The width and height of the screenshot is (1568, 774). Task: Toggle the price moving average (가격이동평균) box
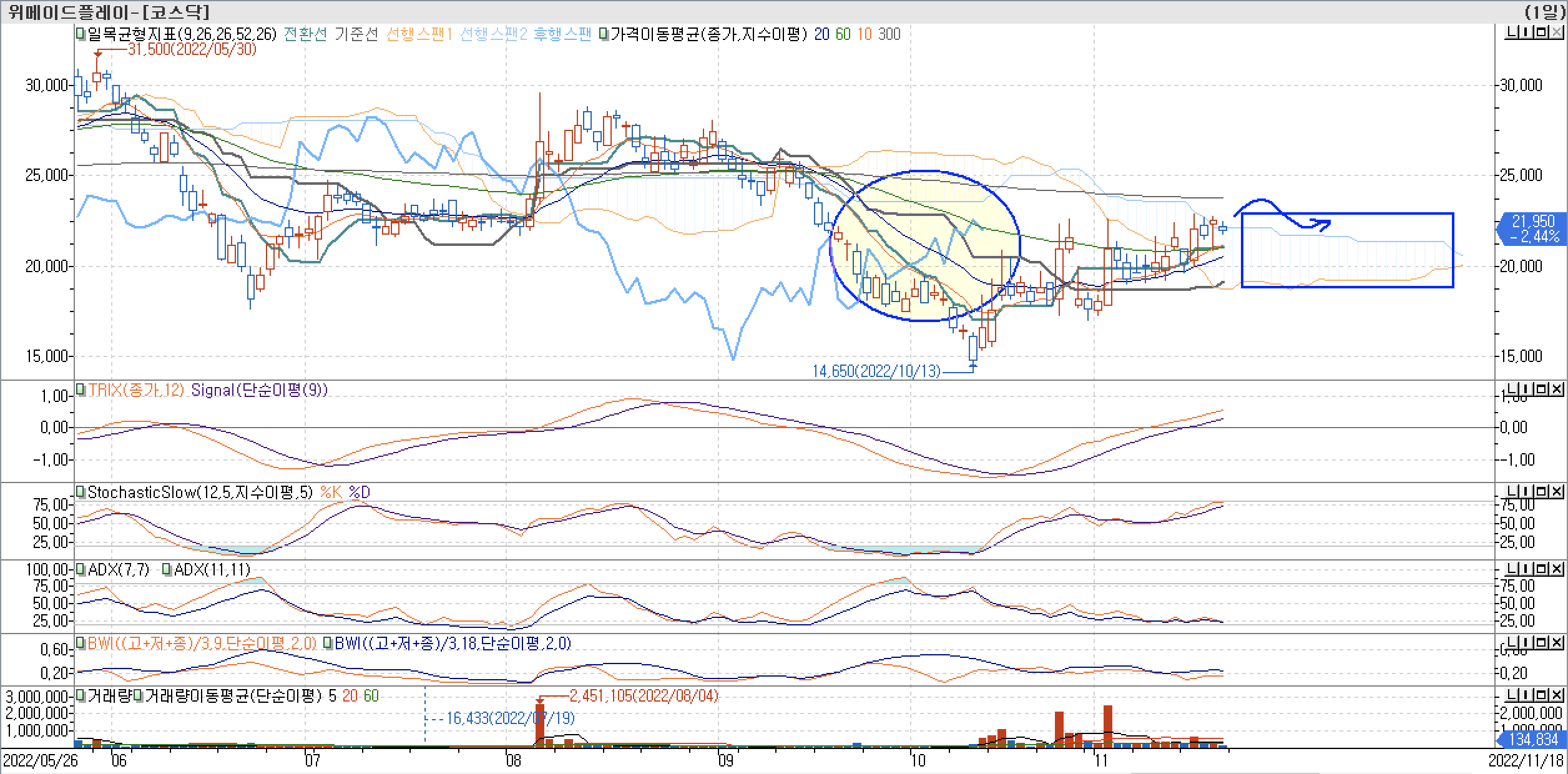click(x=604, y=34)
